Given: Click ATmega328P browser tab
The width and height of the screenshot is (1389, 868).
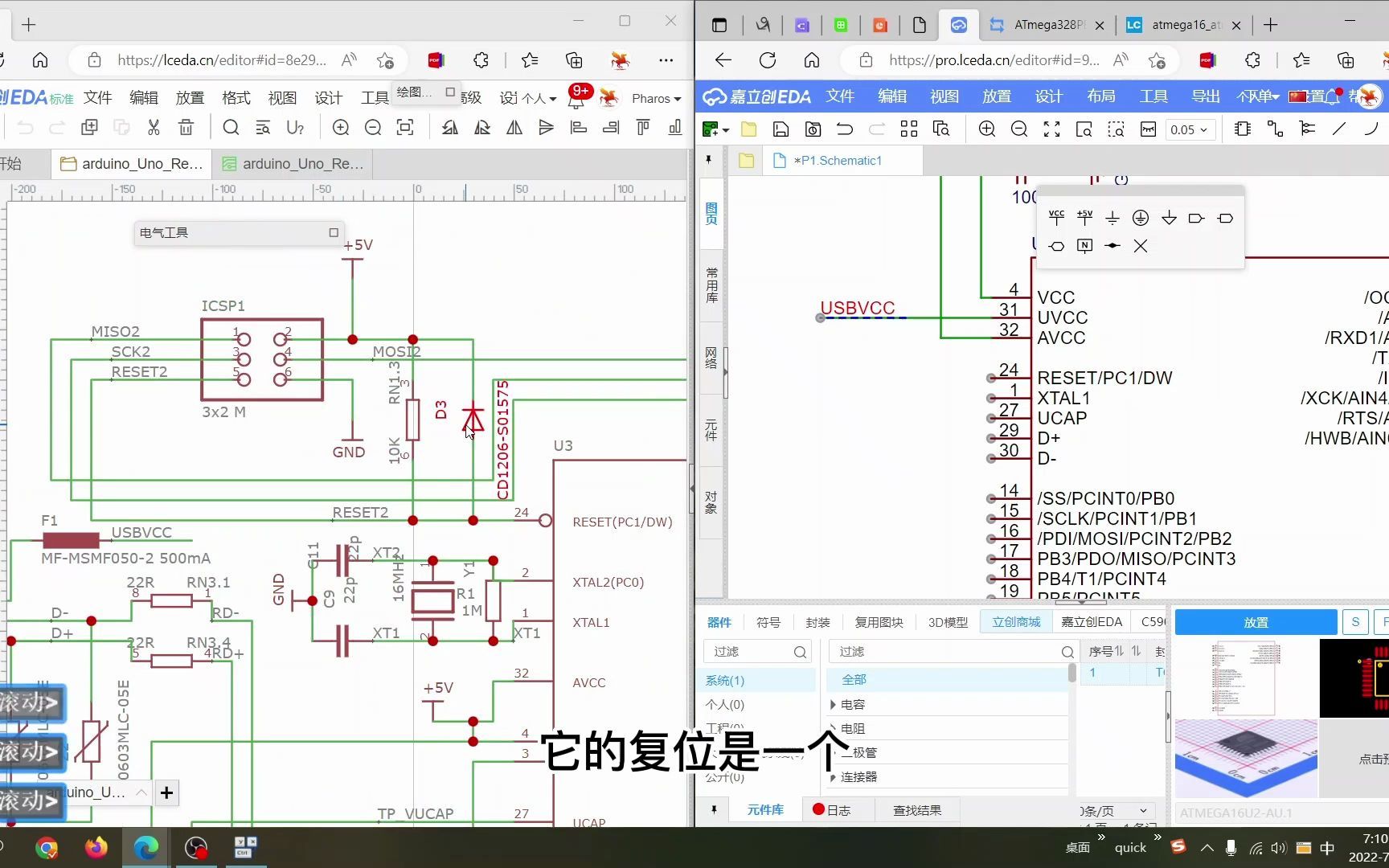Looking at the screenshot, I should 1047,25.
